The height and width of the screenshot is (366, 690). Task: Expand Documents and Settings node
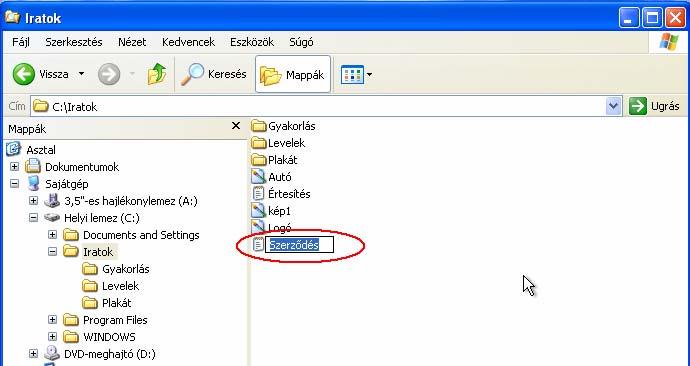[x=52, y=234]
